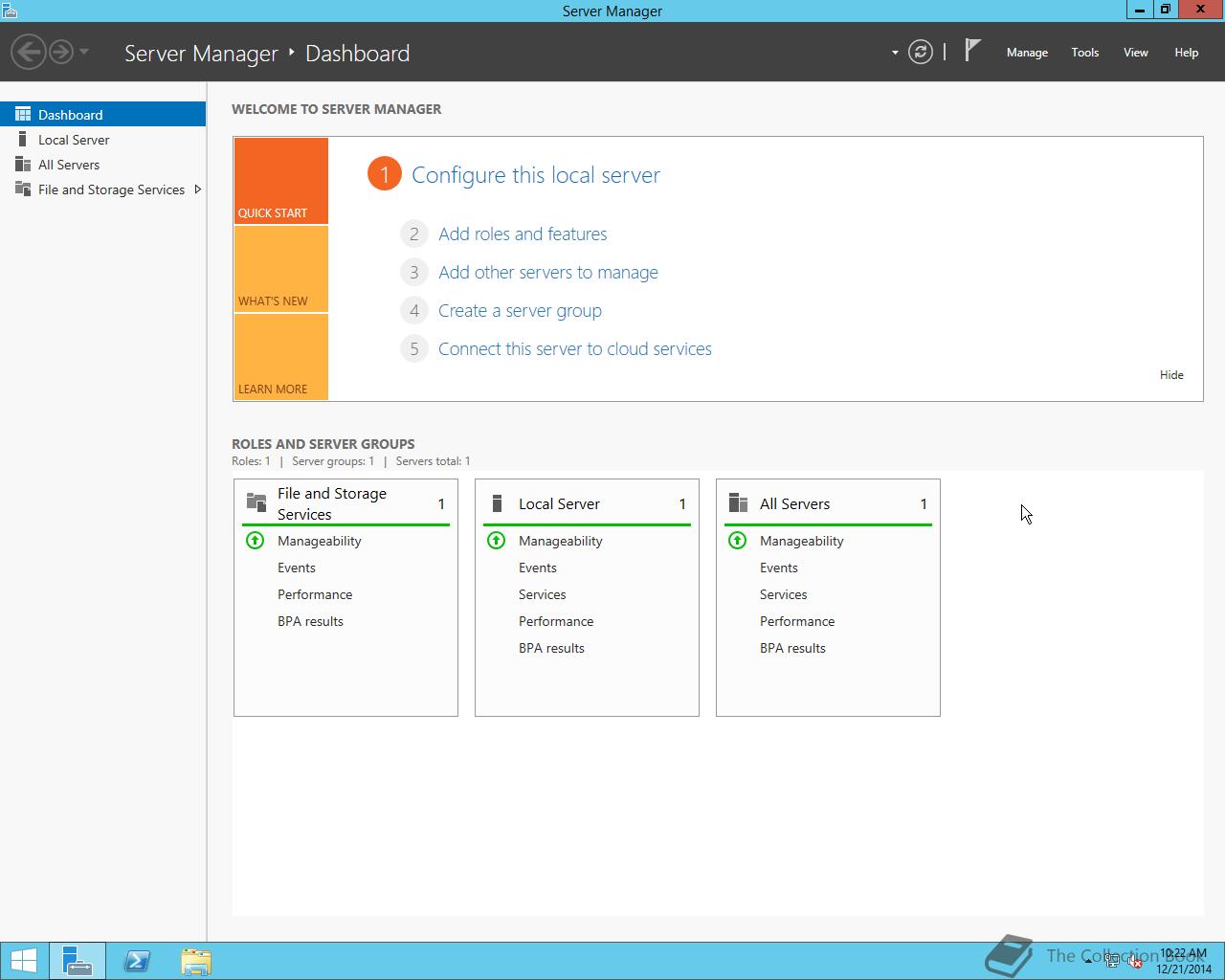Click Add other servers to manage
The height and width of the screenshot is (980, 1225).
click(548, 272)
